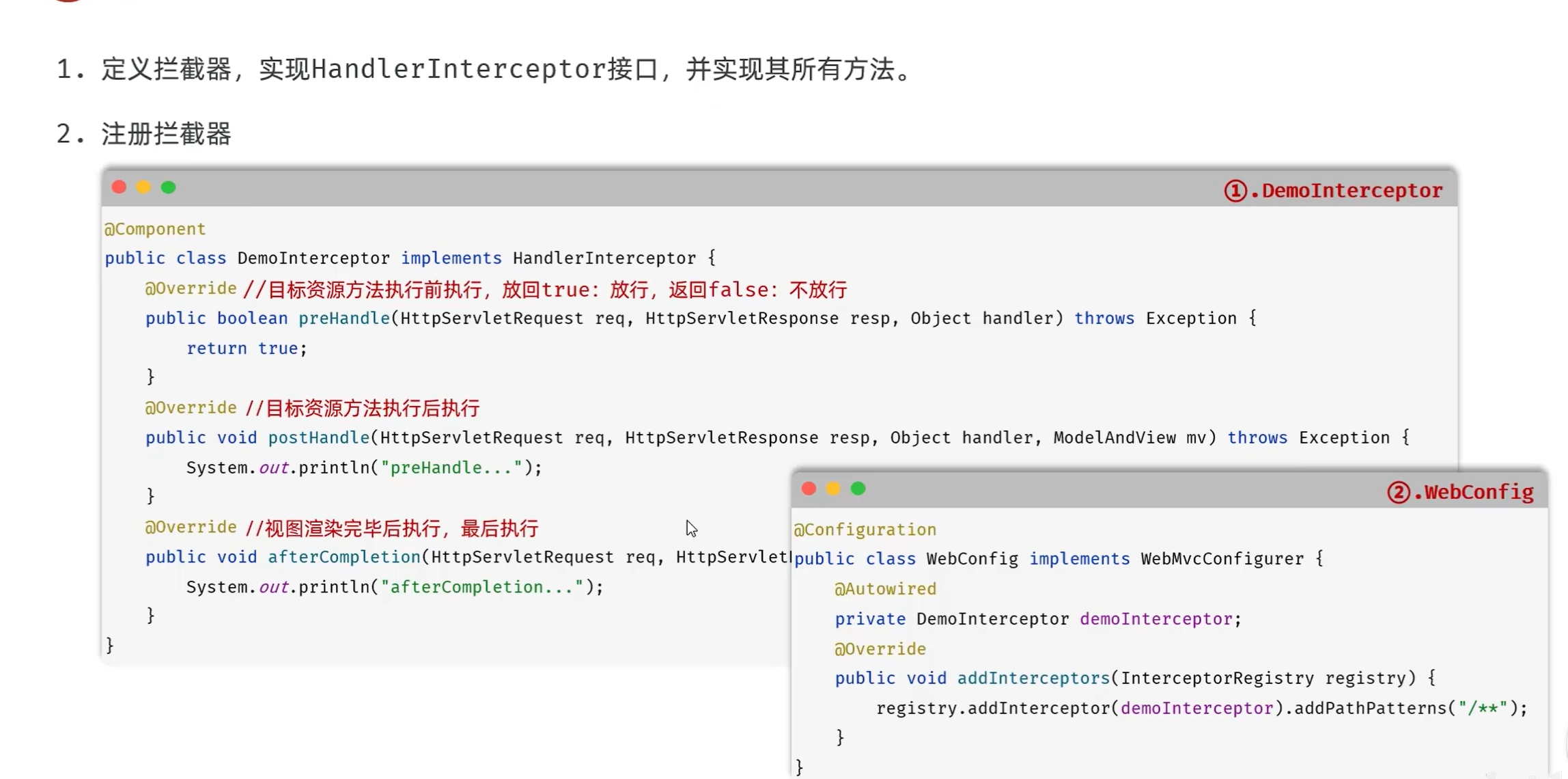Image resolution: width=1568 pixels, height=779 pixels.
Task: Click the @Component annotation
Action: [x=155, y=229]
